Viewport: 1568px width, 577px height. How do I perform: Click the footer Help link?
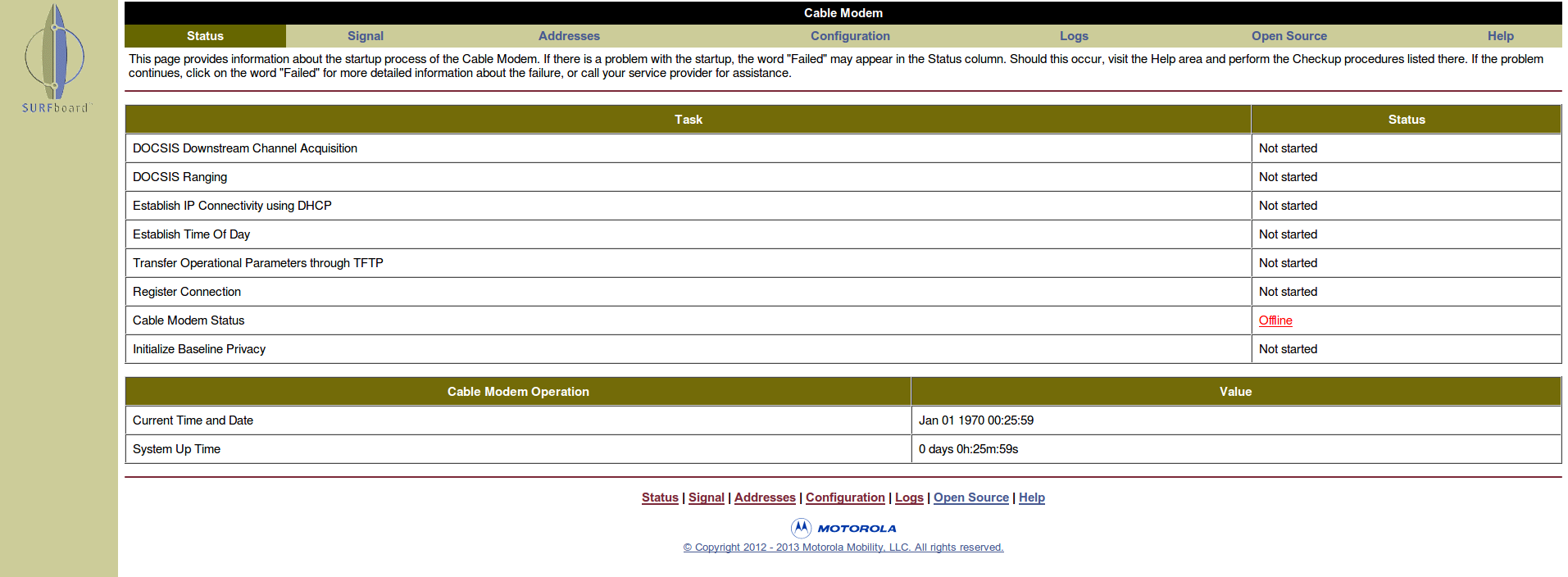1031,497
